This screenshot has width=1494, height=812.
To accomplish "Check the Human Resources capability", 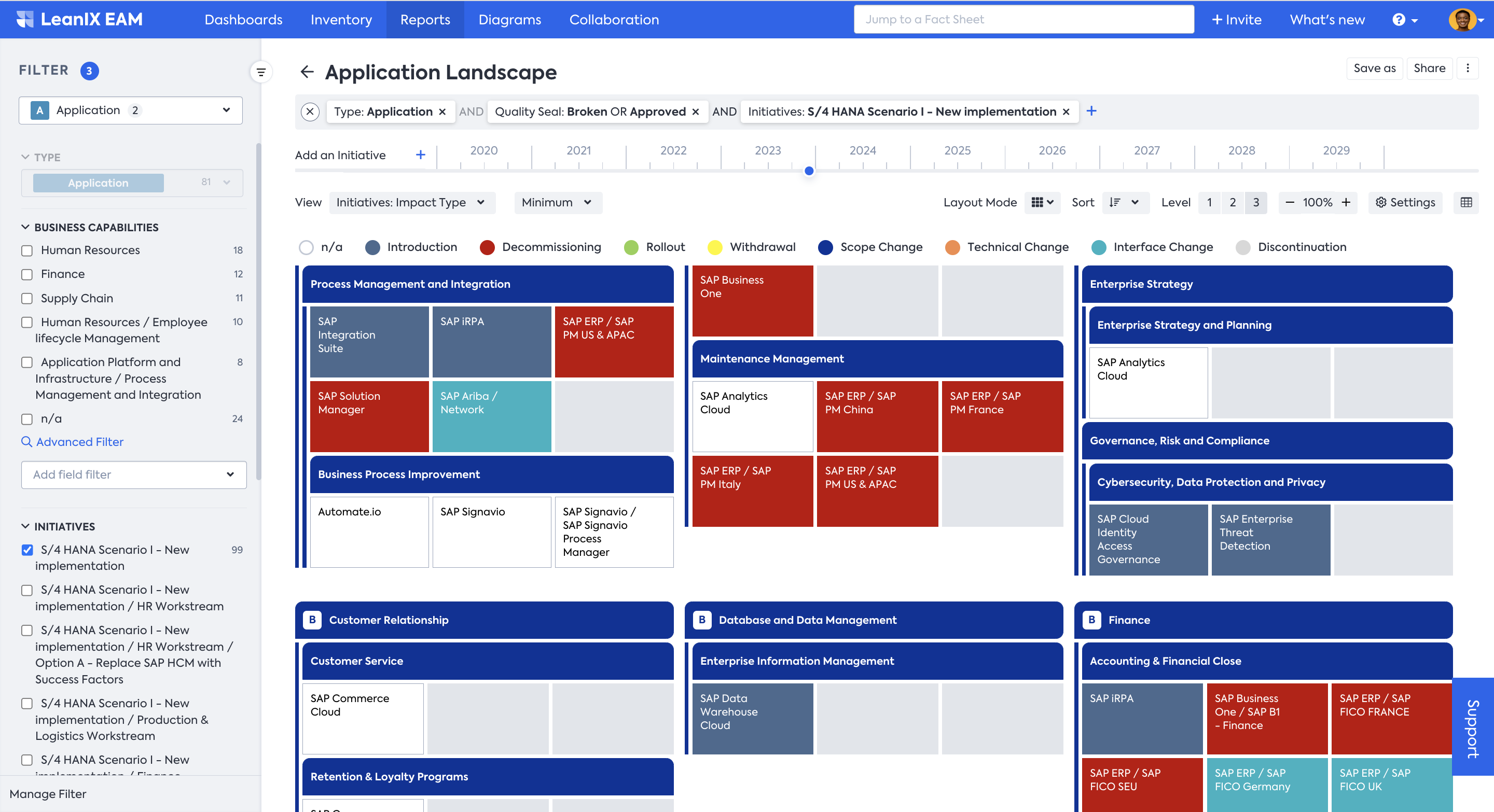I will [26, 250].
